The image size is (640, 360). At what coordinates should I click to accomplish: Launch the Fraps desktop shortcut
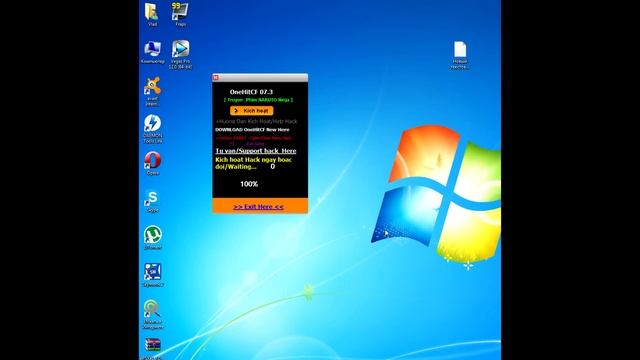point(180,14)
